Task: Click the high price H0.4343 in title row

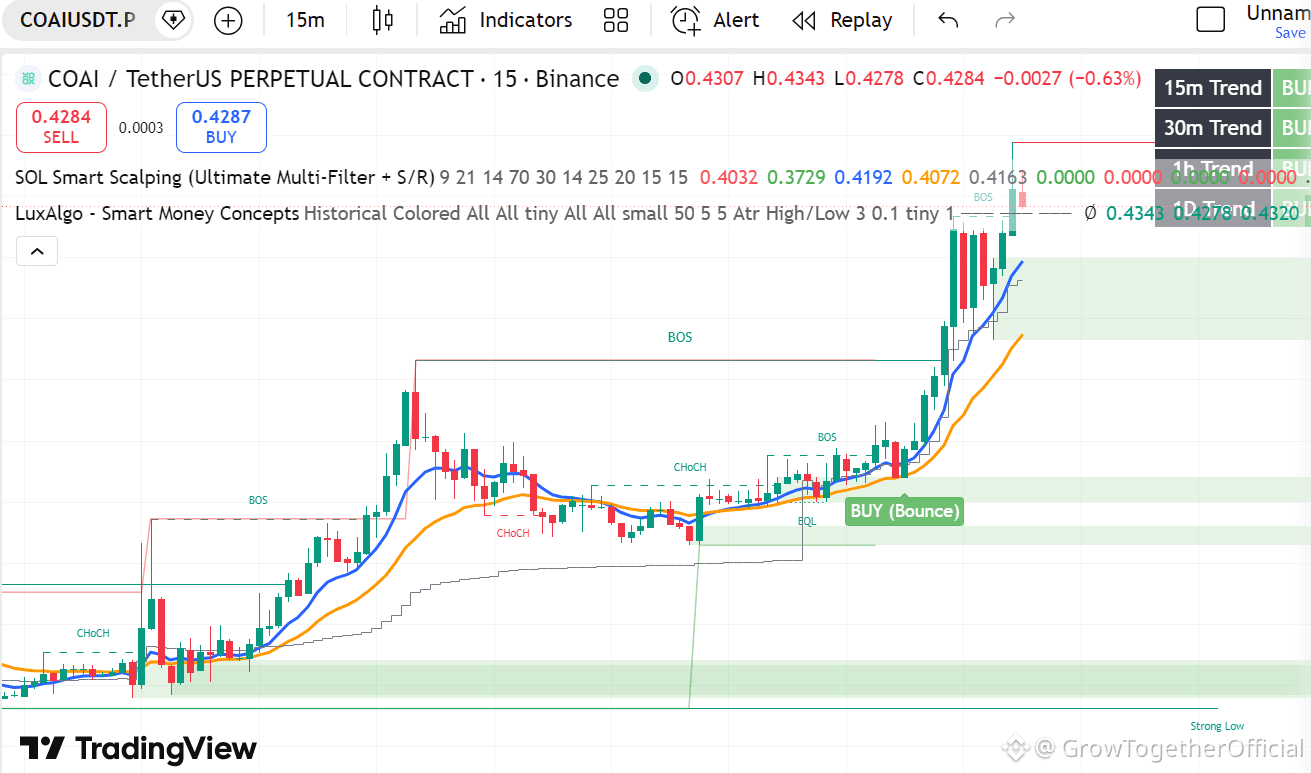Action: (x=789, y=78)
